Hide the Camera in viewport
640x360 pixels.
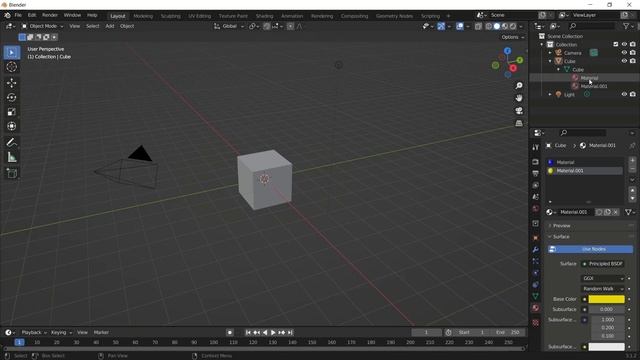(624, 53)
